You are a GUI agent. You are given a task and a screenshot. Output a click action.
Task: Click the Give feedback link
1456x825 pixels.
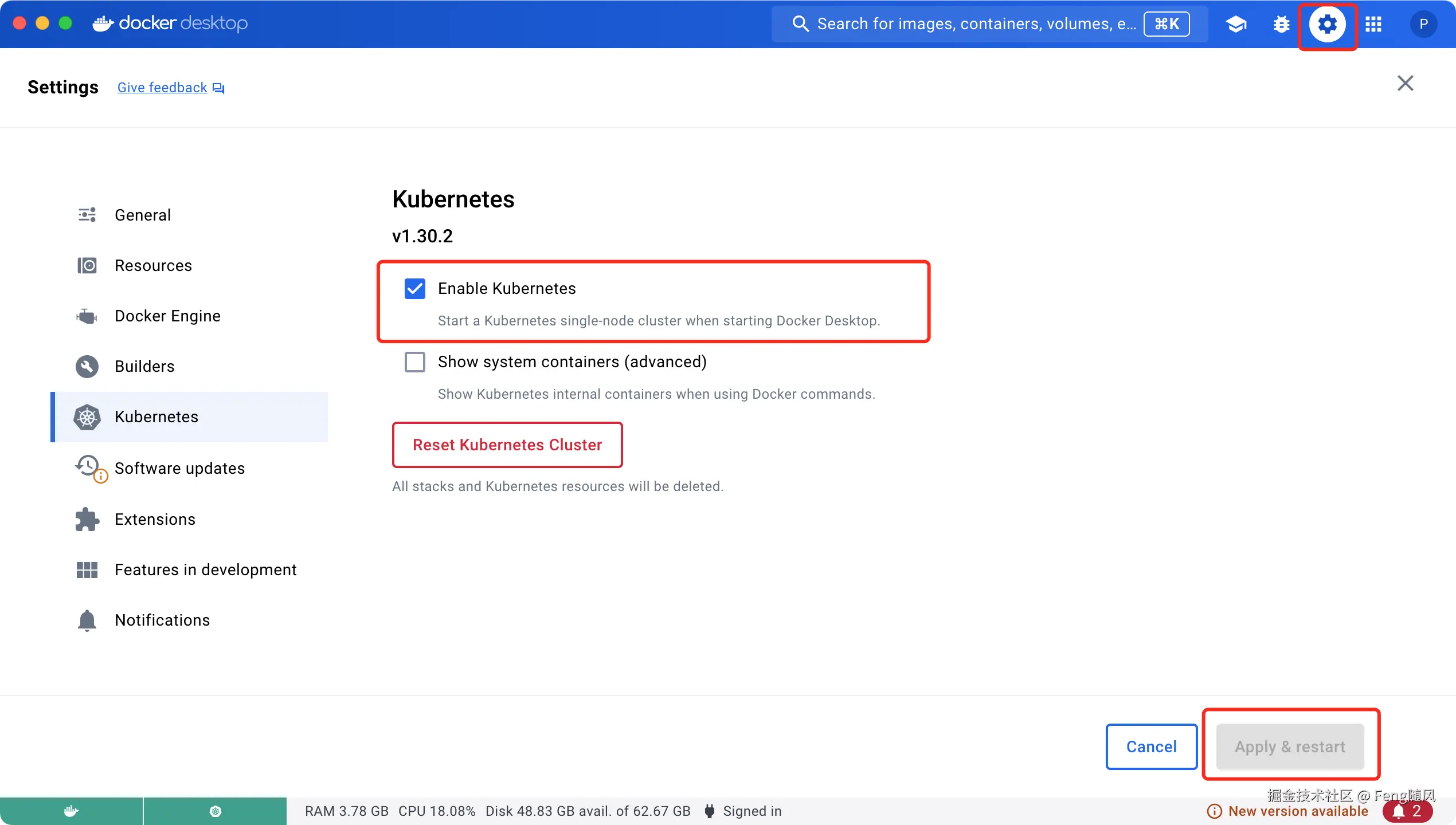pyautogui.click(x=163, y=88)
